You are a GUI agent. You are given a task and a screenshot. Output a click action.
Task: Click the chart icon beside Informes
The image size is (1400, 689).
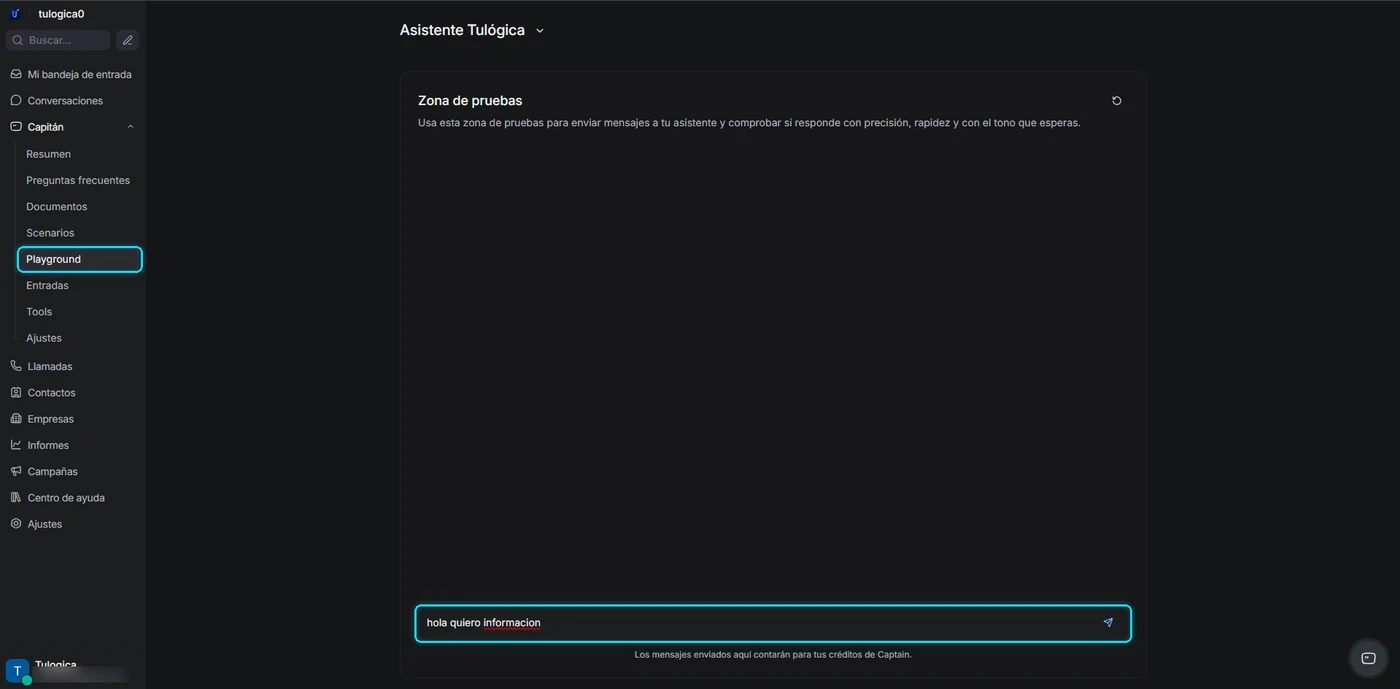point(16,445)
